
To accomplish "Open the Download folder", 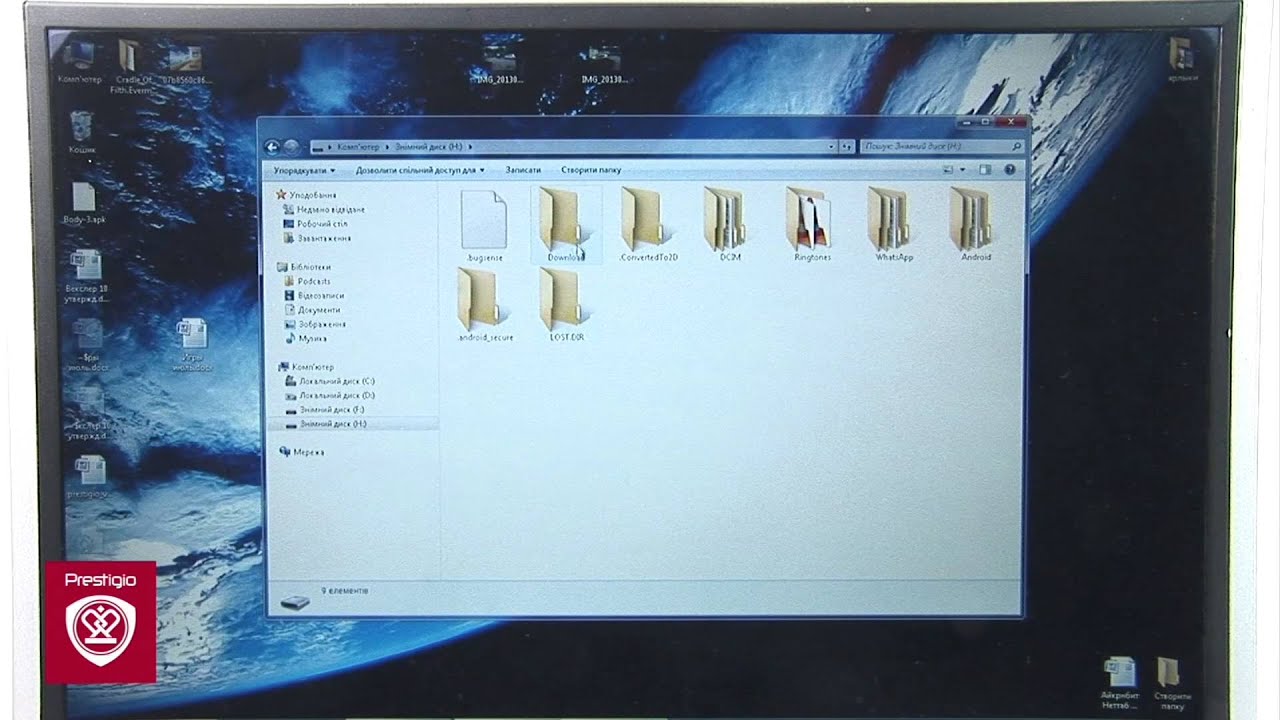I will (565, 226).
